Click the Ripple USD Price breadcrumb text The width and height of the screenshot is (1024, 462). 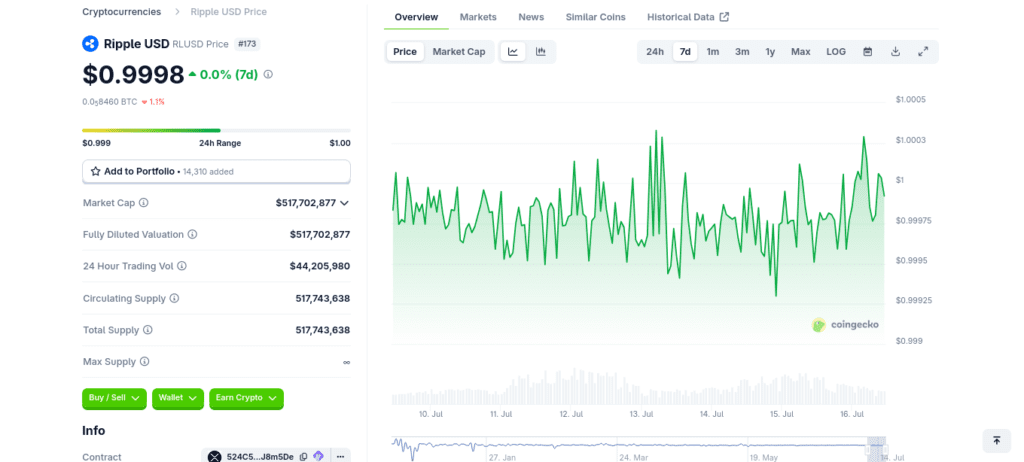coord(229,12)
